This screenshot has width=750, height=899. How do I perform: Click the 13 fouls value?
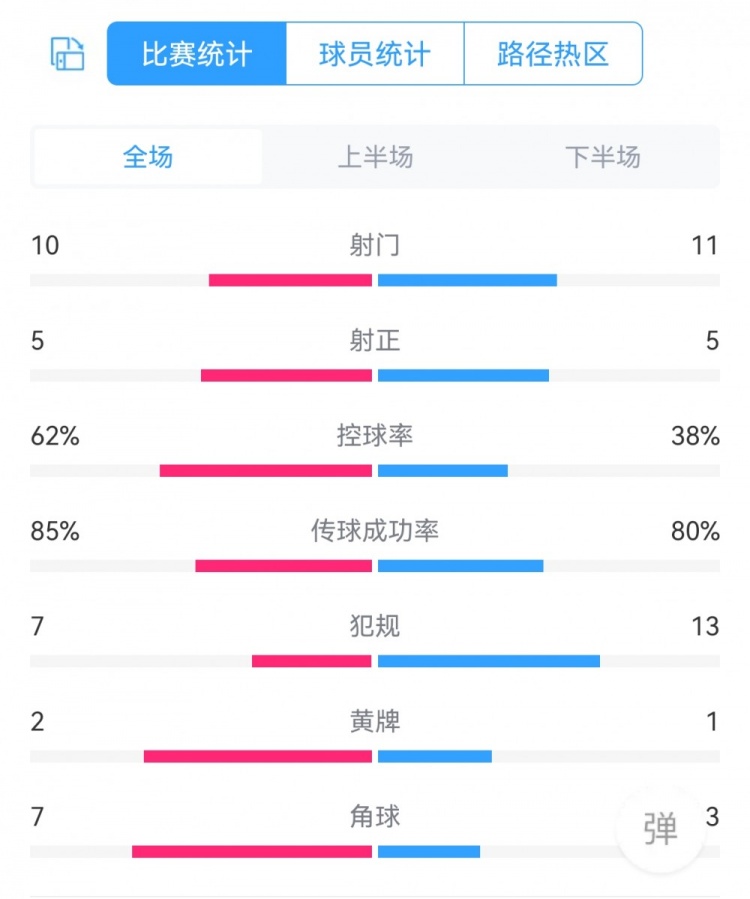tap(704, 626)
